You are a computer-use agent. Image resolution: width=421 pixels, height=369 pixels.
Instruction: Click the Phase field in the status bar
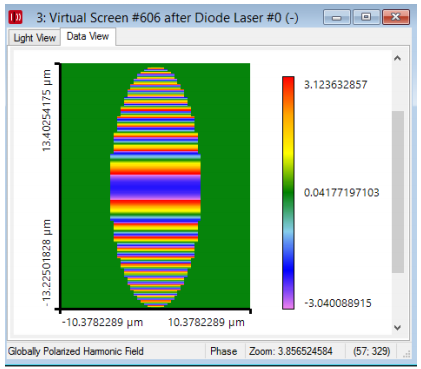click(x=224, y=351)
